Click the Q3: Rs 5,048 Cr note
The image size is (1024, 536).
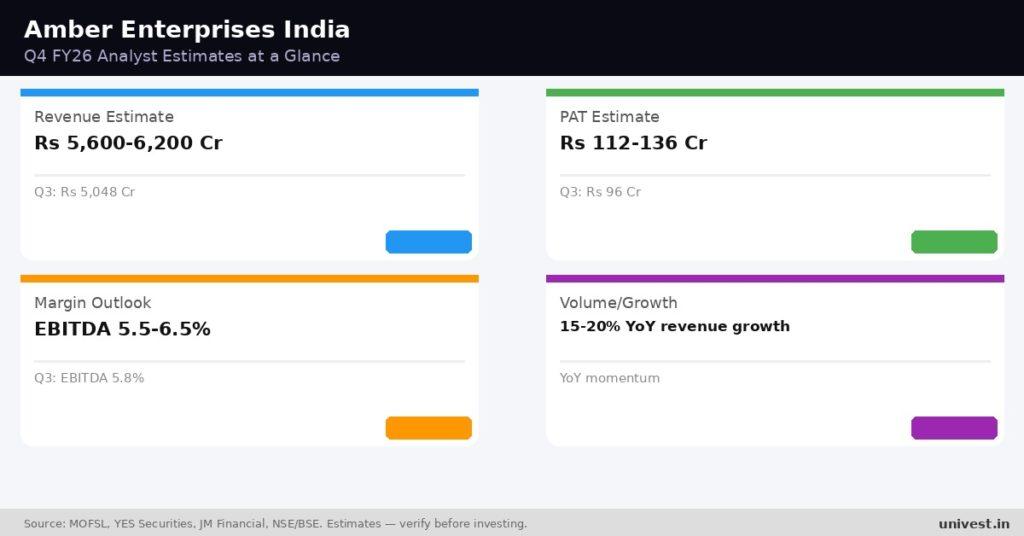84,192
